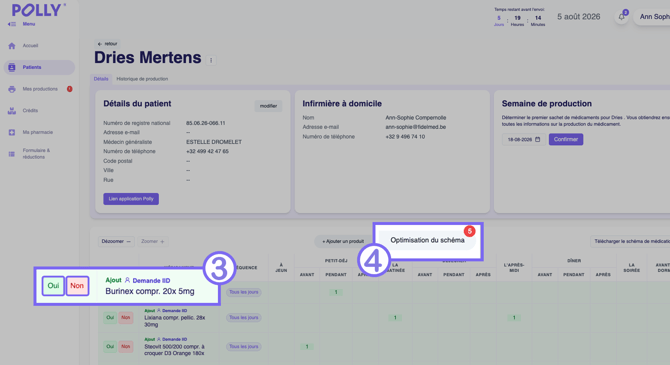
Task: Click national number 85.06.26-066.11
Action: [206, 123]
